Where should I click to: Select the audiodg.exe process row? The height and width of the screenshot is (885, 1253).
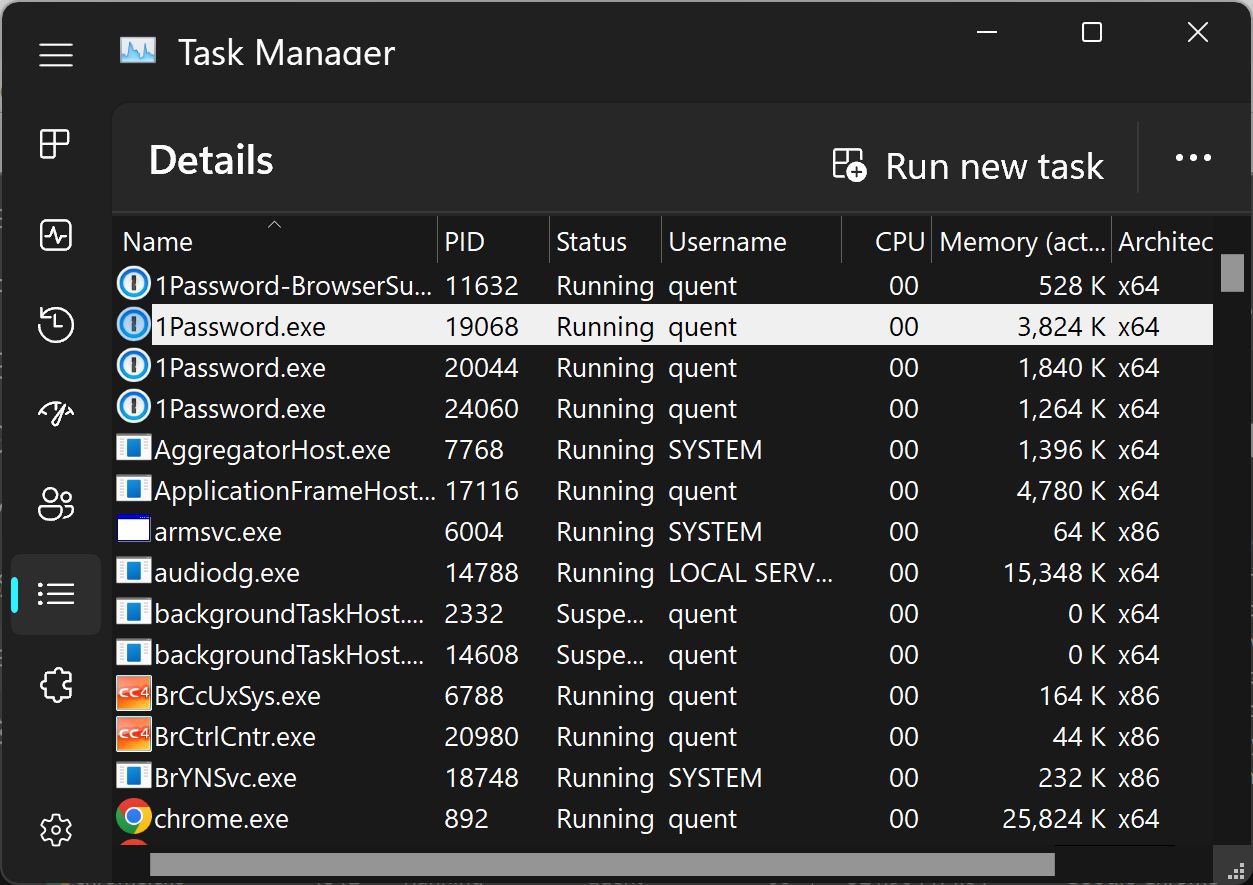pos(227,573)
